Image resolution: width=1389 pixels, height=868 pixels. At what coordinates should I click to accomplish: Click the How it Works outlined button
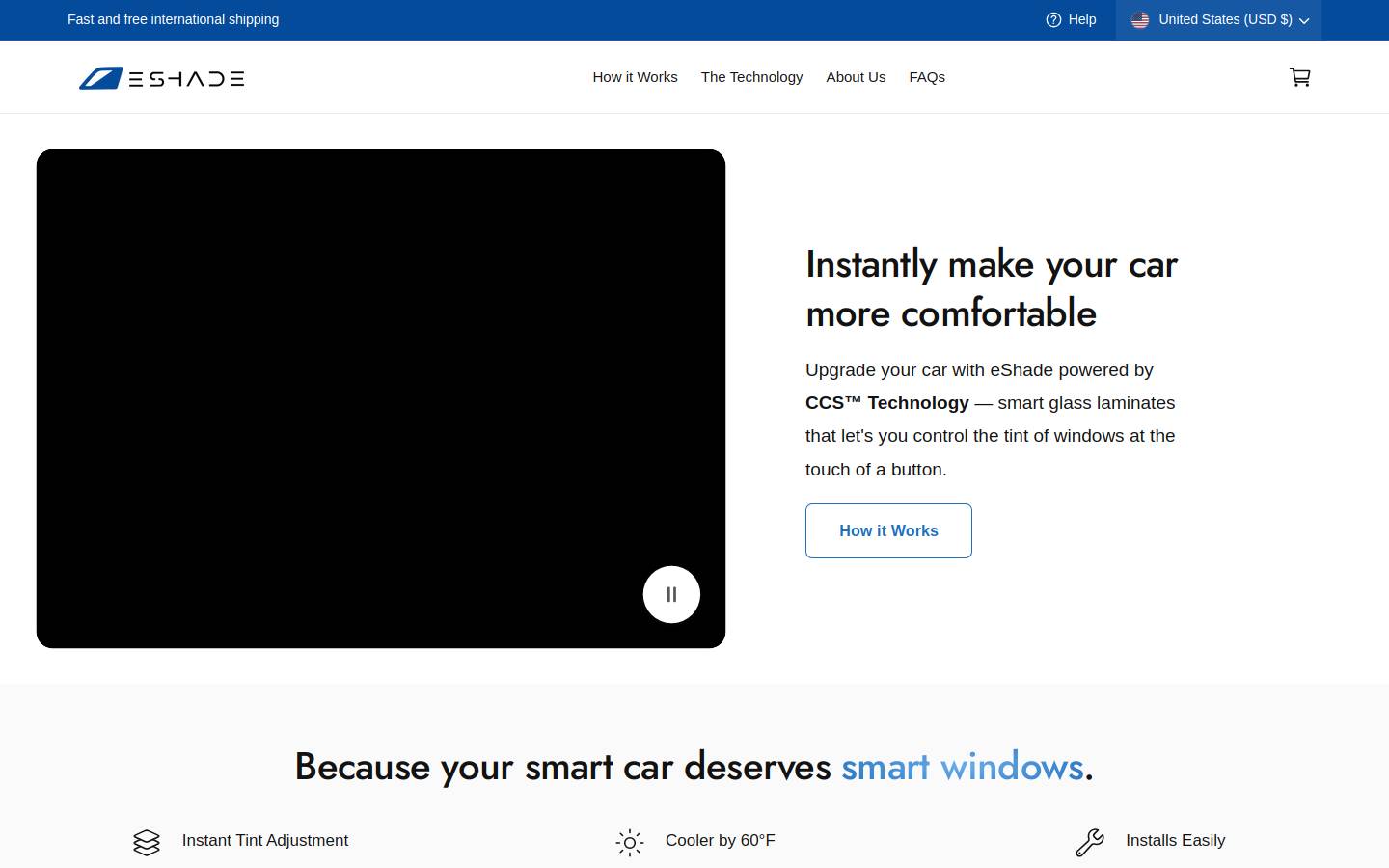(888, 530)
